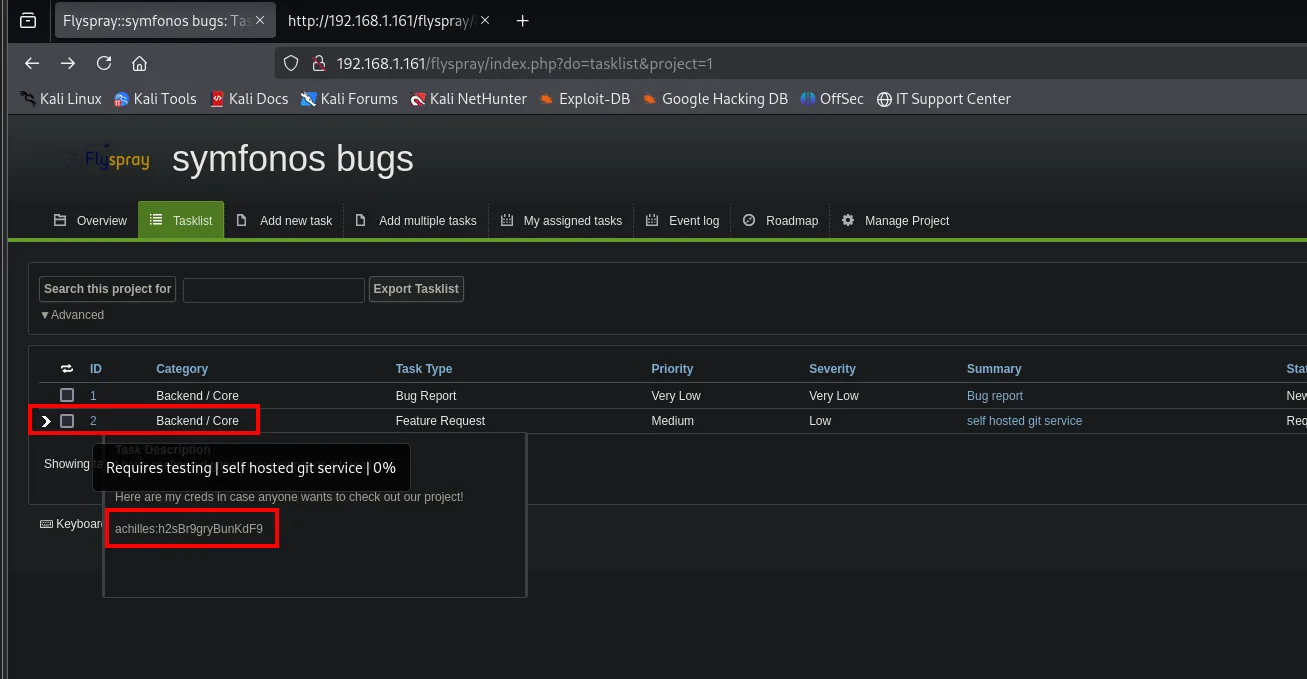Click the Search this project for button
Image resolution: width=1307 pixels, height=679 pixels.
(108, 289)
